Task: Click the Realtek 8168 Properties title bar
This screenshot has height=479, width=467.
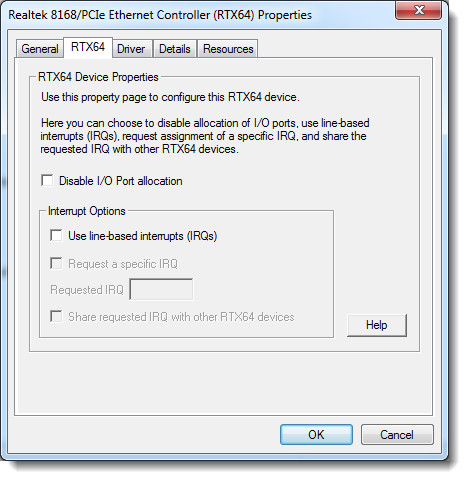Action: point(160,15)
